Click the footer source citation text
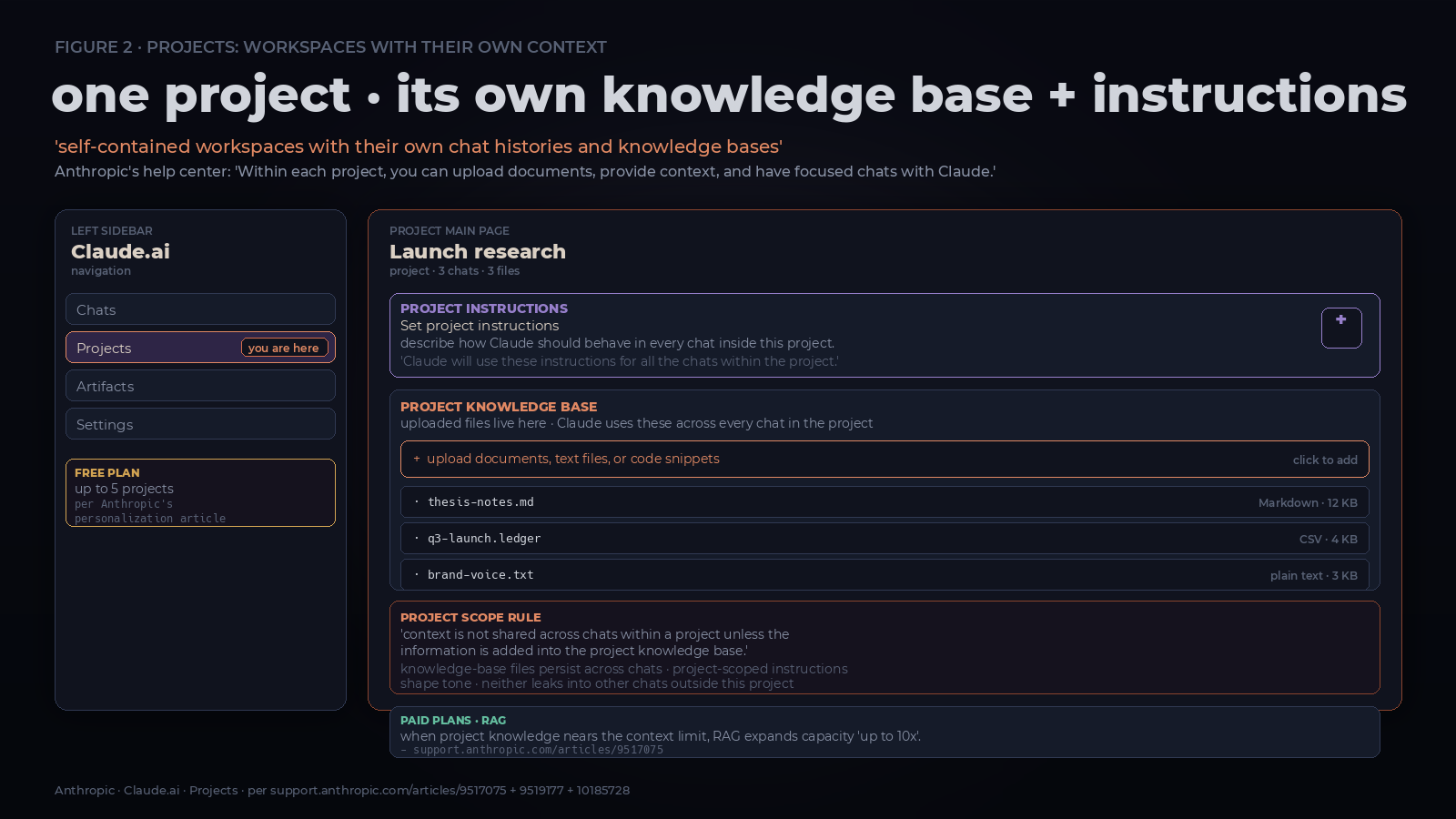 coord(342,790)
